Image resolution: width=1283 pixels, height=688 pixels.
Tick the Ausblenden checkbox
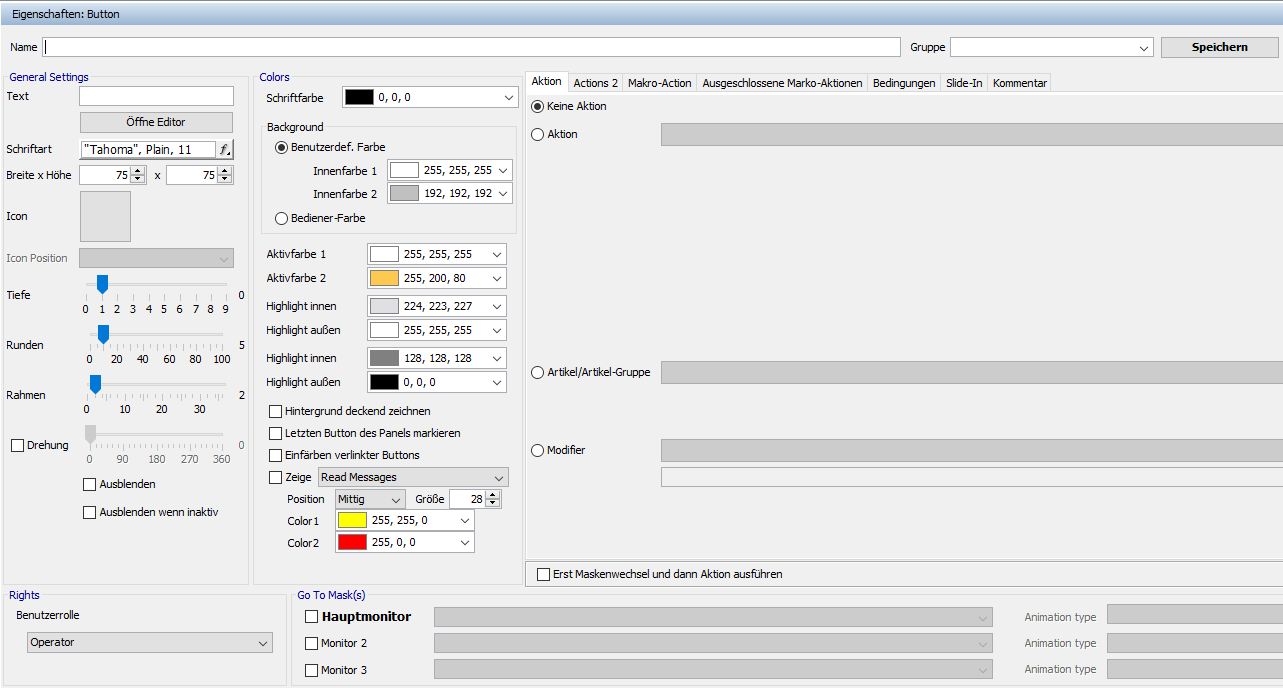90,484
